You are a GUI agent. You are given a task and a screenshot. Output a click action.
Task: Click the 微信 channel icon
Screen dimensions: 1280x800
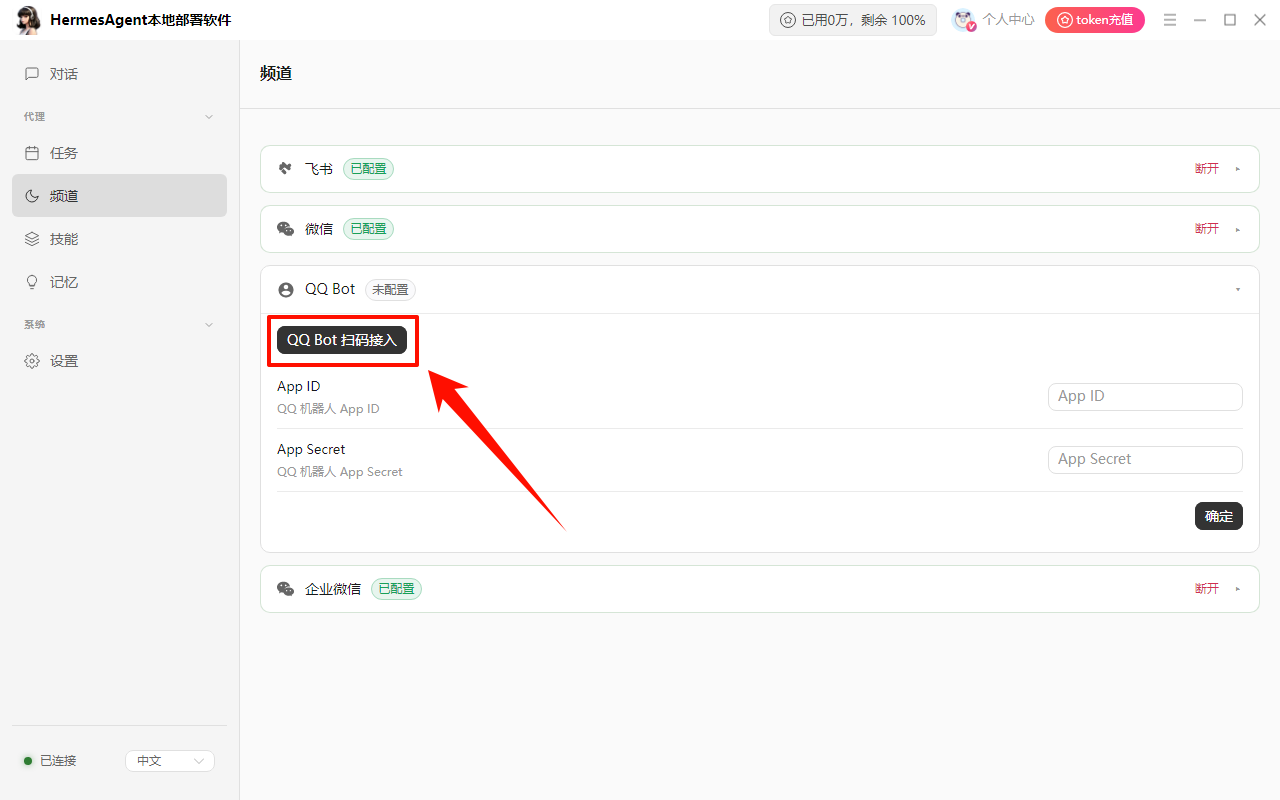(x=286, y=229)
